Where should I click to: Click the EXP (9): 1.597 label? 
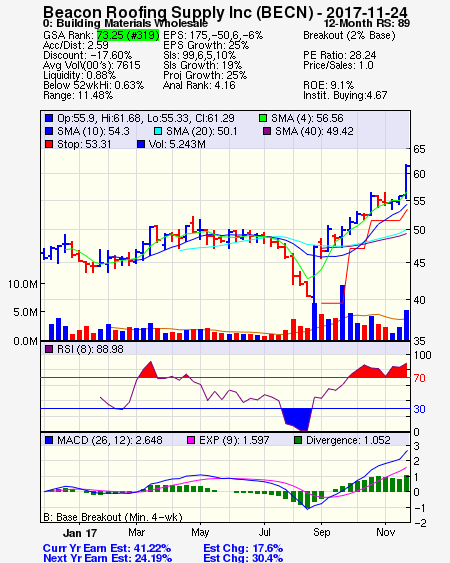[234, 440]
